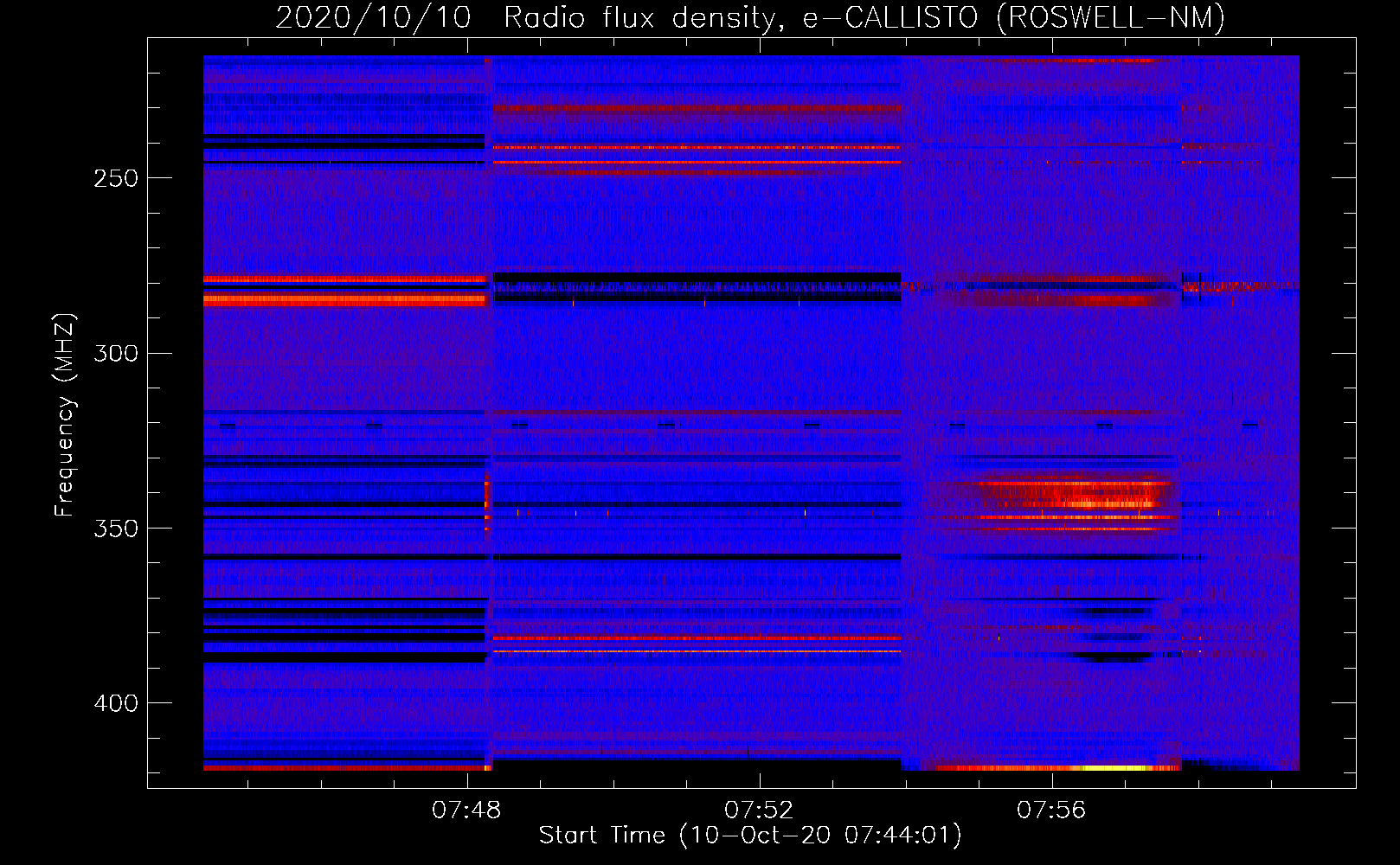
Task: Click the 'Start Time (10-Oct-20 07:44:01)' label
Action: [x=750, y=836]
